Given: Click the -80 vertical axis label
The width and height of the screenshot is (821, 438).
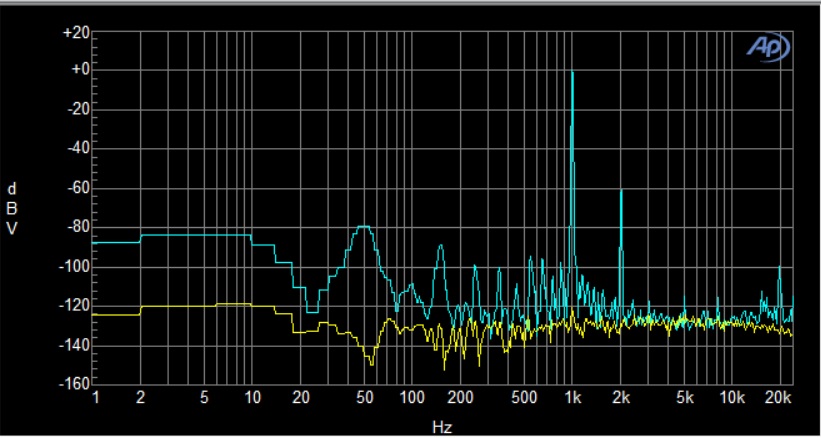Looking at the screenshot, I should click(78, 228).
